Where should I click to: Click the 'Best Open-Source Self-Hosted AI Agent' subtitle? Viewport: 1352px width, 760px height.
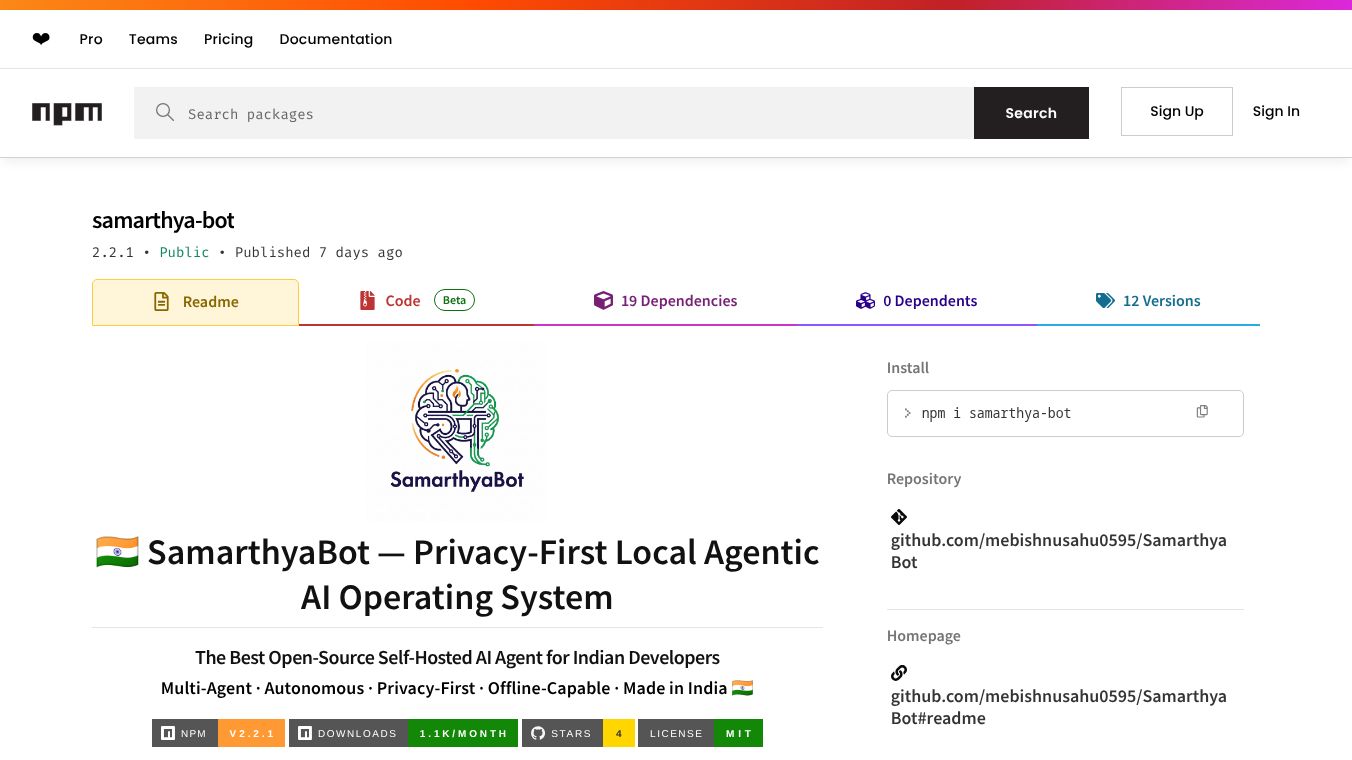point(457,657)
